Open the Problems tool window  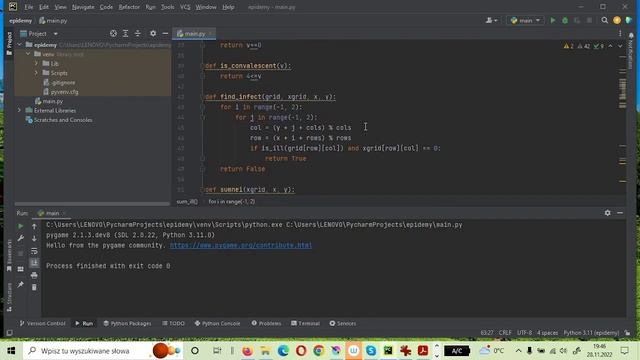point(266,323)
